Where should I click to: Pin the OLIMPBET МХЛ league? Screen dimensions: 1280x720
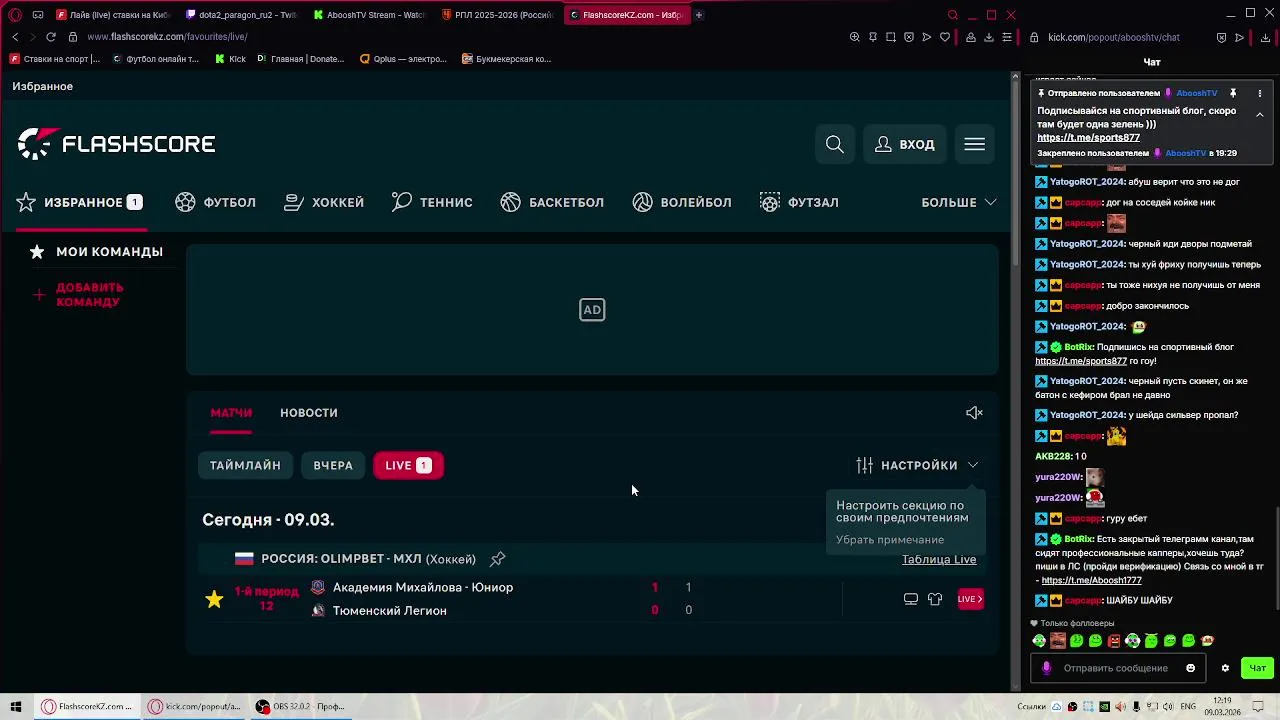[497, 558]
